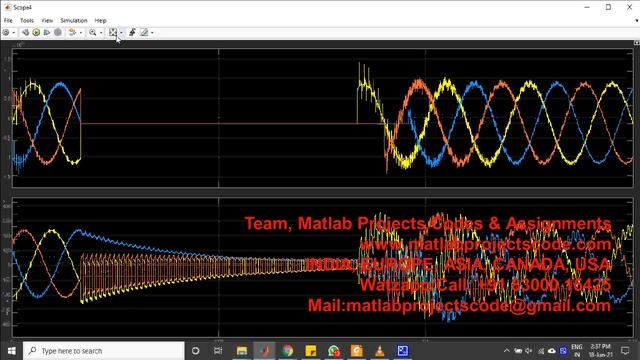Image resolution: width=640 pixels, height=360 pixels.
Task: Switch to MATLAB on the taskbar
Action: (x=264, y=351)
